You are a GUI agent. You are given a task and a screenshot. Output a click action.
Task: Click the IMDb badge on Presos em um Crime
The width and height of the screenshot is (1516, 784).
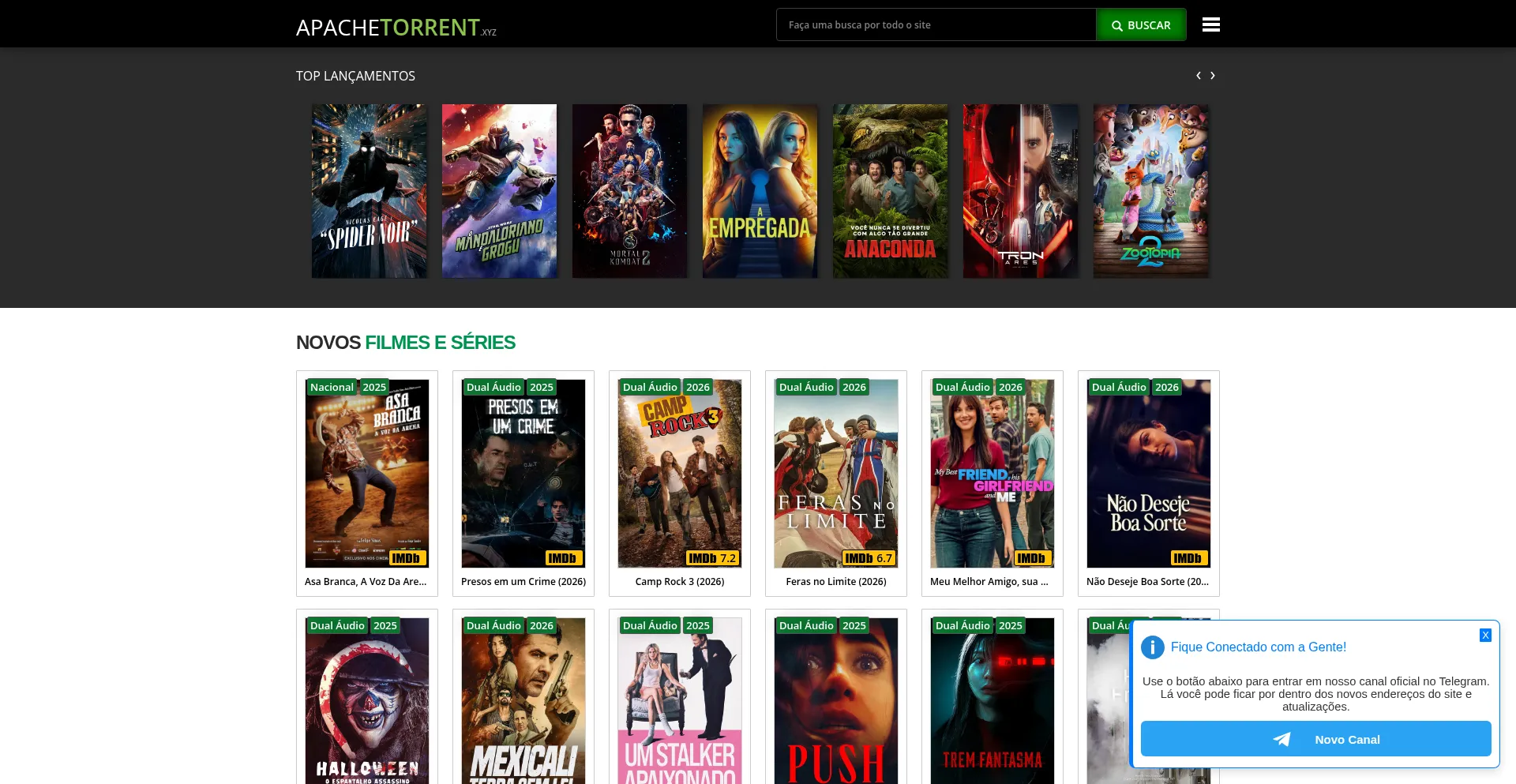(x=564, y=558)
